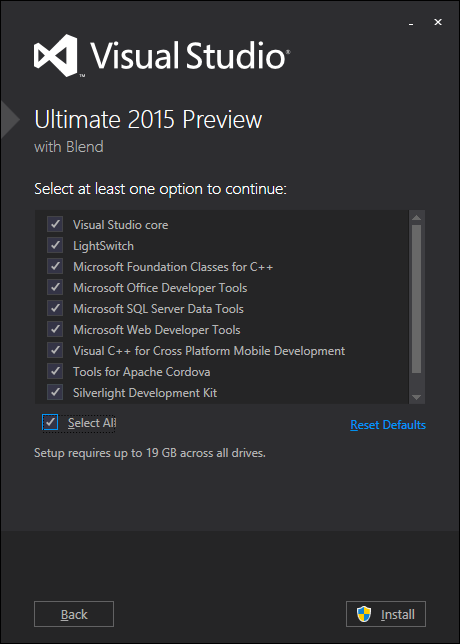Click the options list scroll-up arrow

[x=416, y=218]
